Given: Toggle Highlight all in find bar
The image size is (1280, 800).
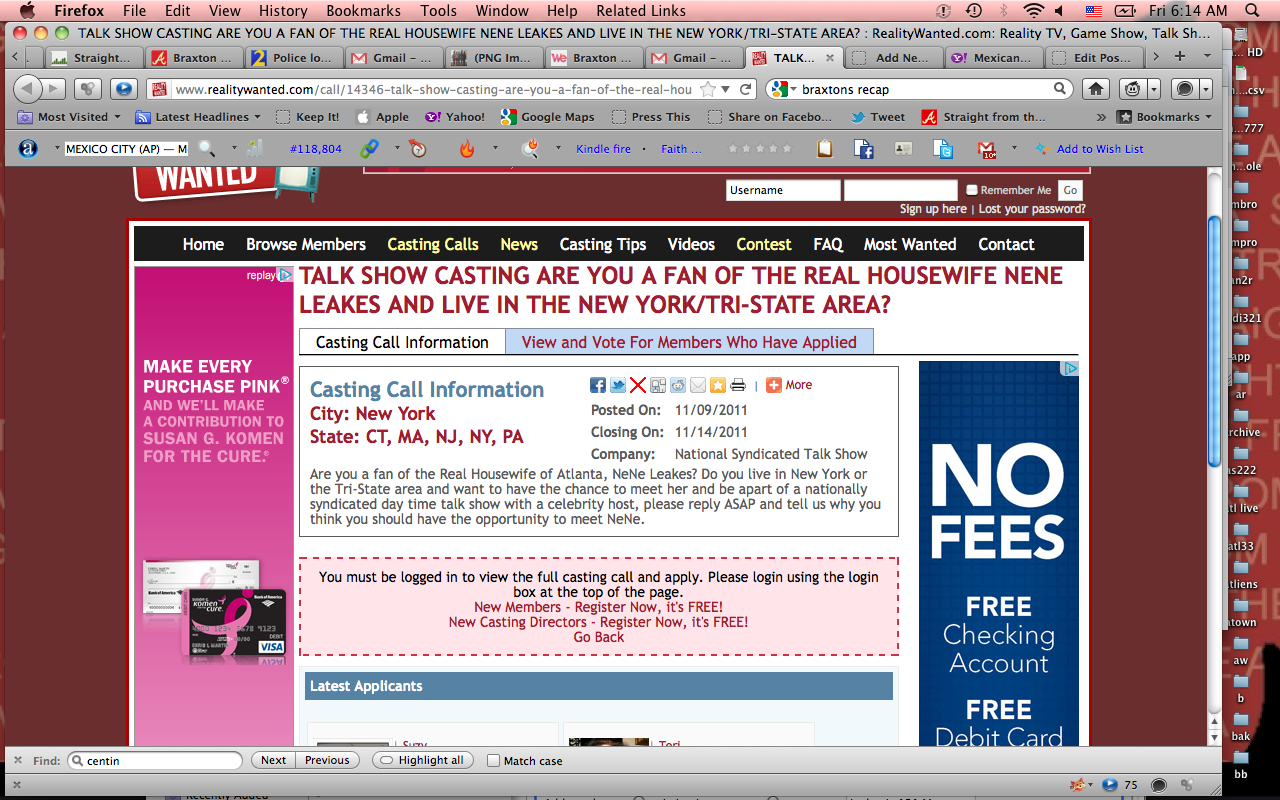Looking at the screenshot, I should click(x=422, y=760).
